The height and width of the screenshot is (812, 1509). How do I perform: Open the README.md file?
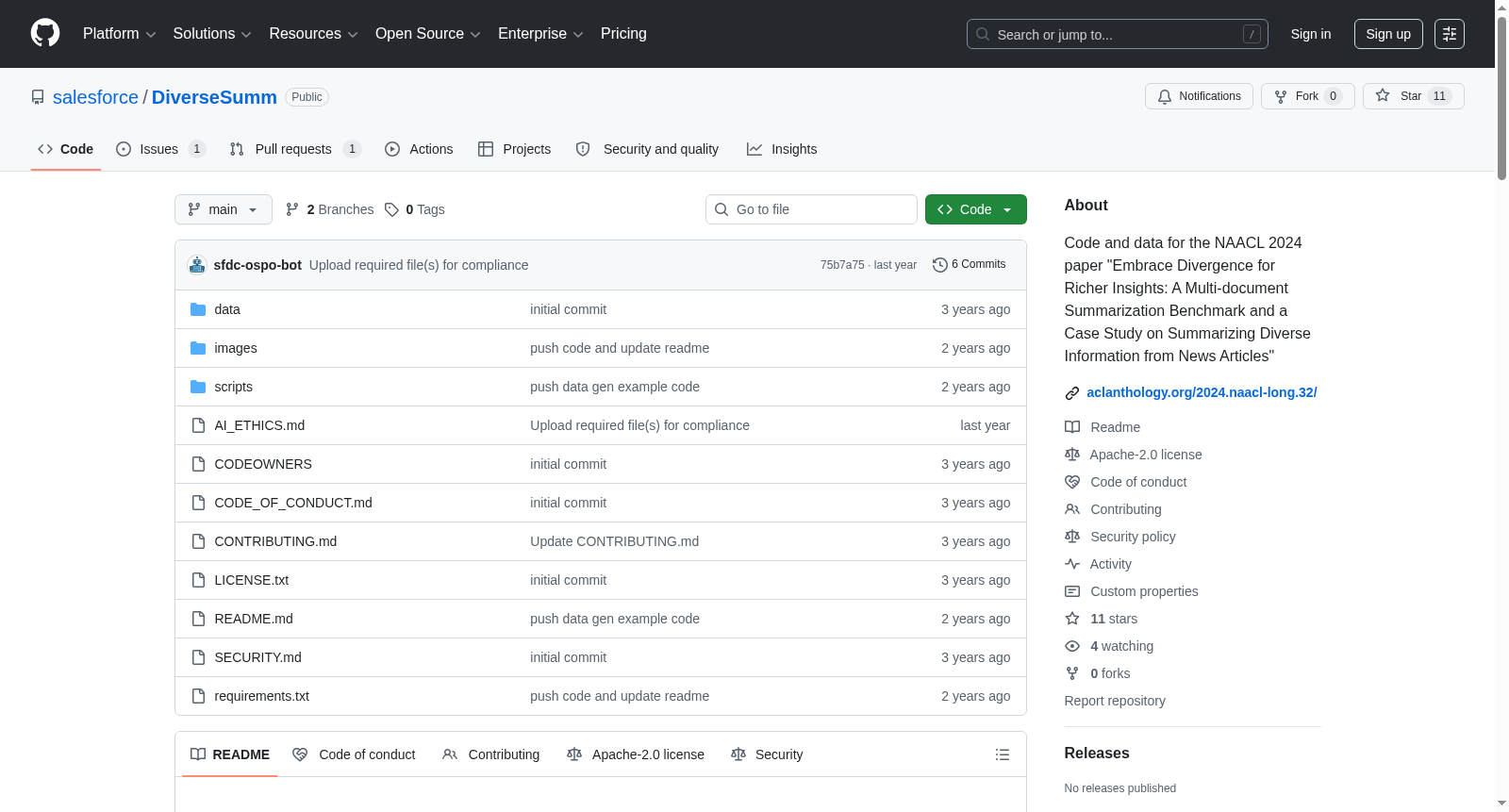[x=254, y=619]
